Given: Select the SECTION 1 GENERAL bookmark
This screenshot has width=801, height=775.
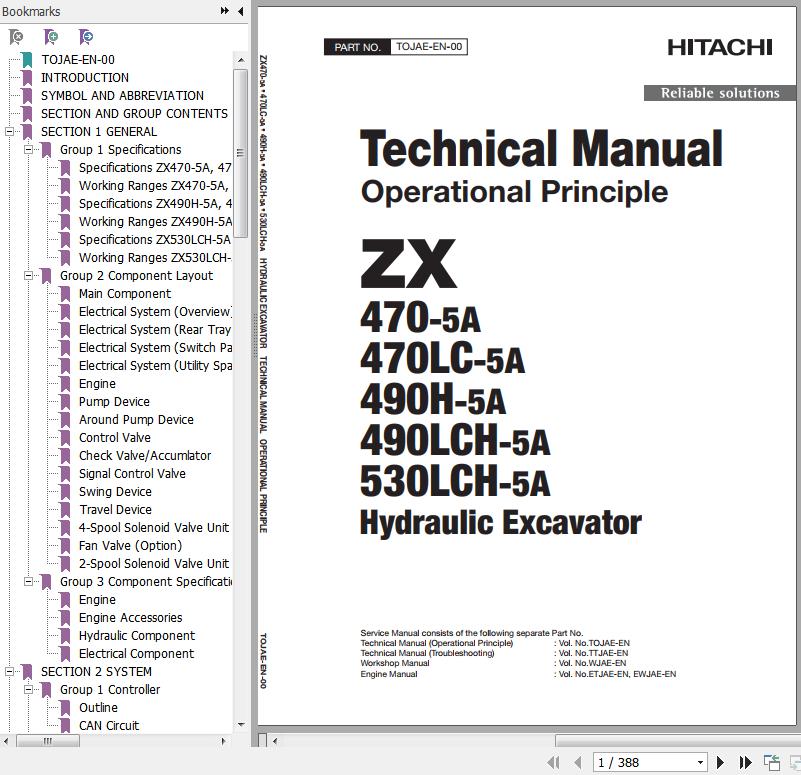Looking at the screenshot, I should 99,131.
